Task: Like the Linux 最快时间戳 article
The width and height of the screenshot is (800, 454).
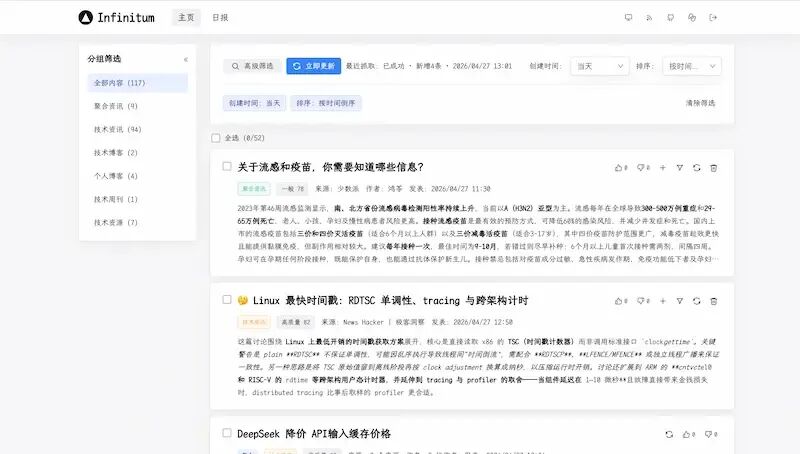Action: 621,301
